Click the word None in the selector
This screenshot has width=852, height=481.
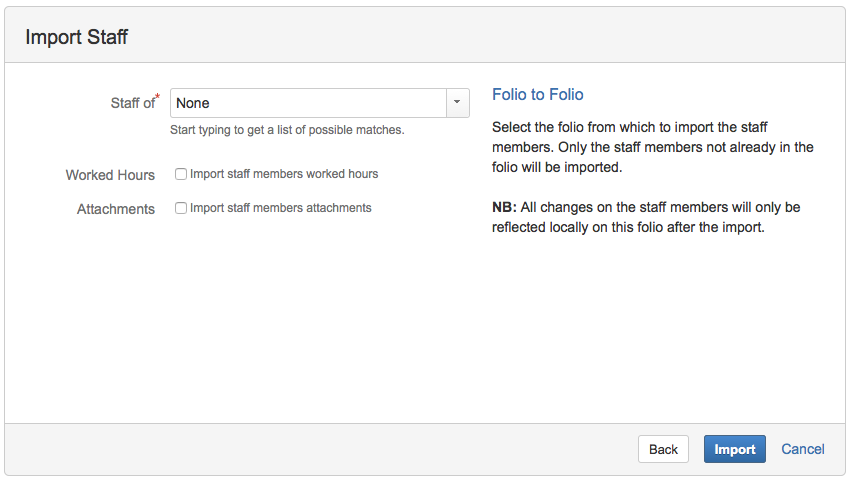pos(193,103)
